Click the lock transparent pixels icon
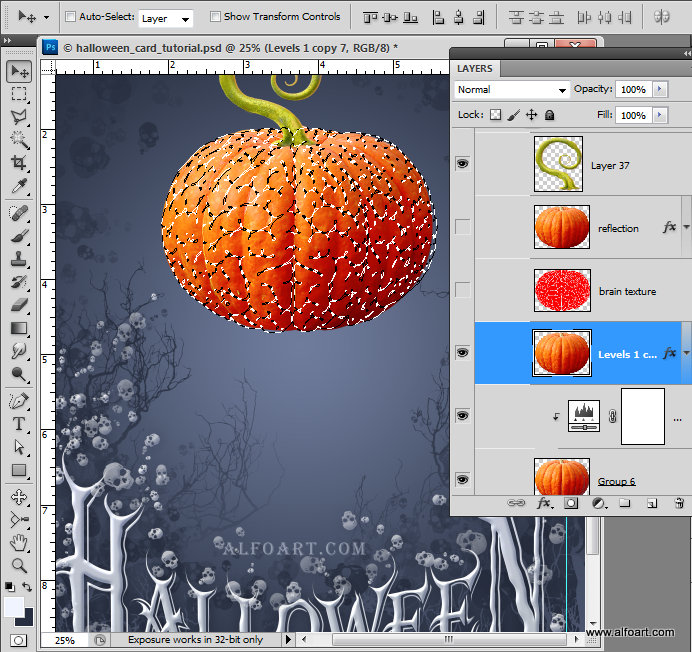 495,115
